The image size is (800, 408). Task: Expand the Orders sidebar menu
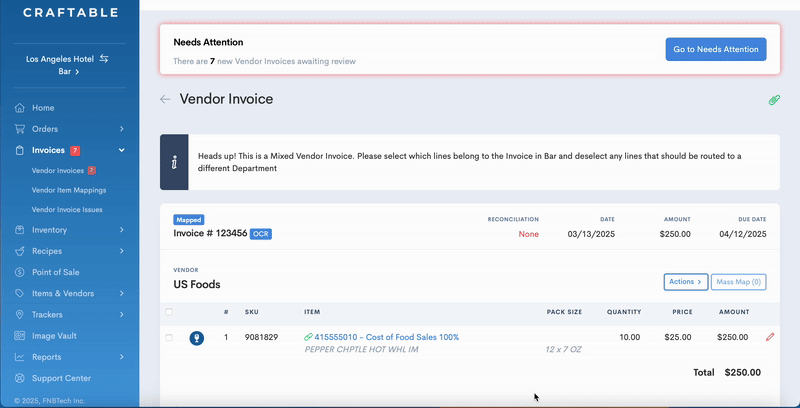[121, 129]
